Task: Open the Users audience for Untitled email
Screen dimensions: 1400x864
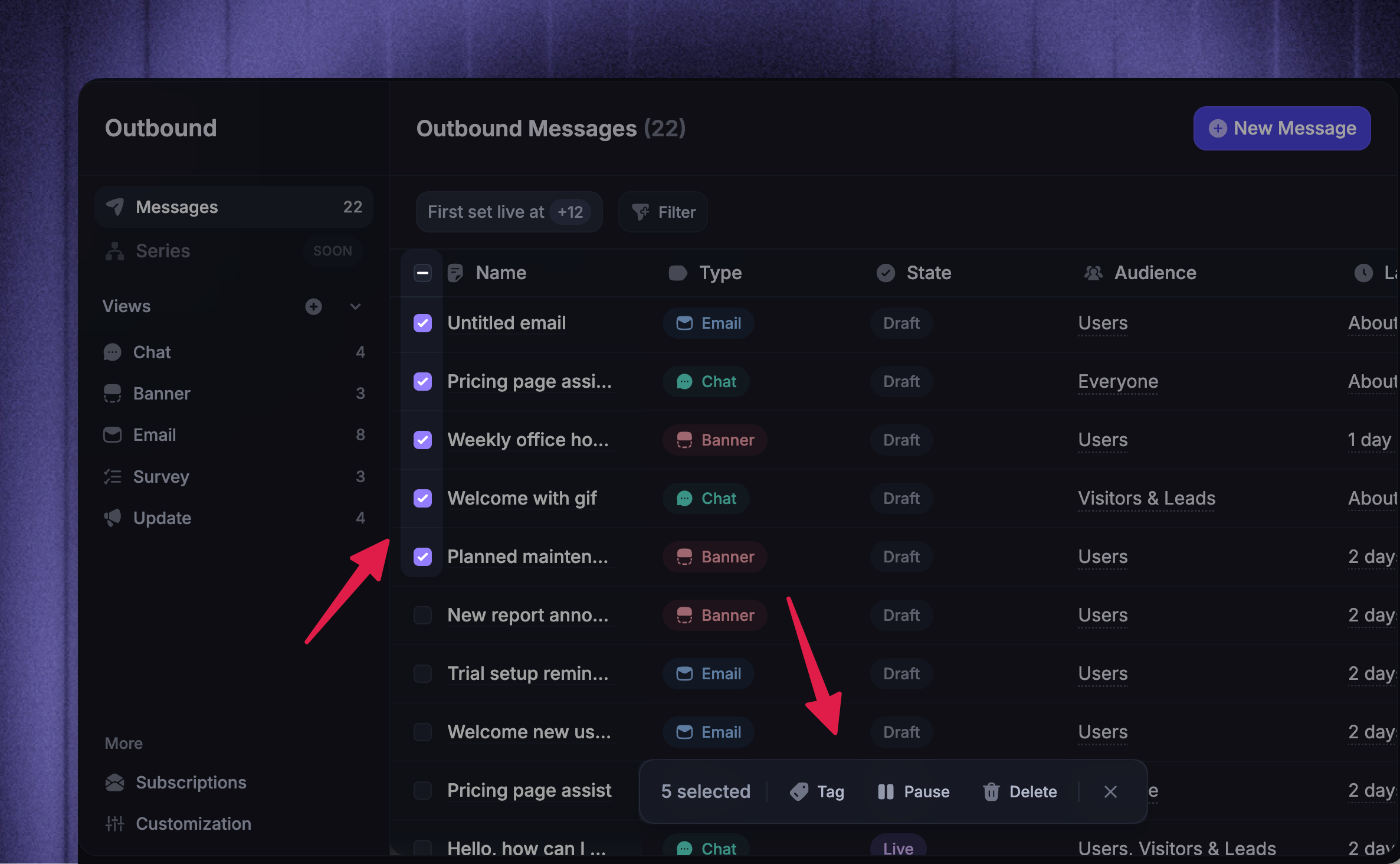Action: (x=1103, y=323)
